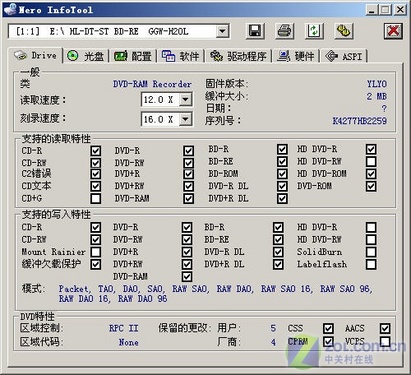Click the red X exit icon

(393, 32)
